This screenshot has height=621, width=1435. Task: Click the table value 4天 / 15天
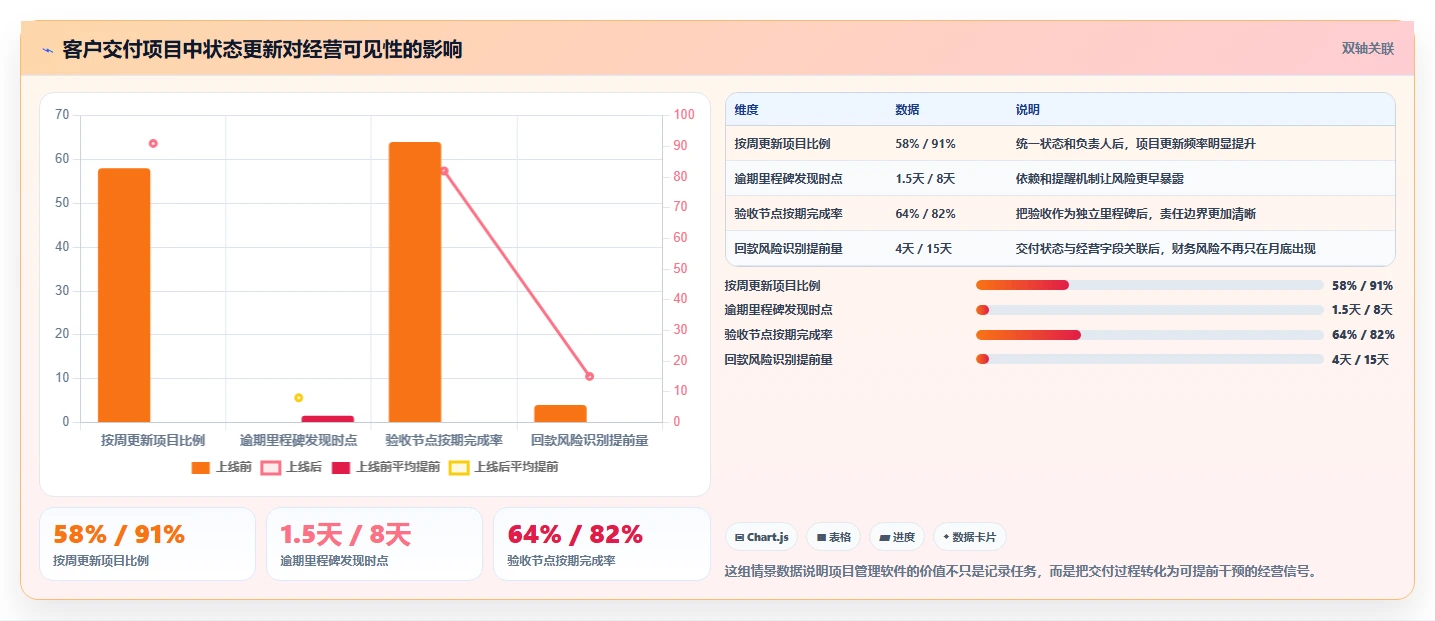click(923, 249)
